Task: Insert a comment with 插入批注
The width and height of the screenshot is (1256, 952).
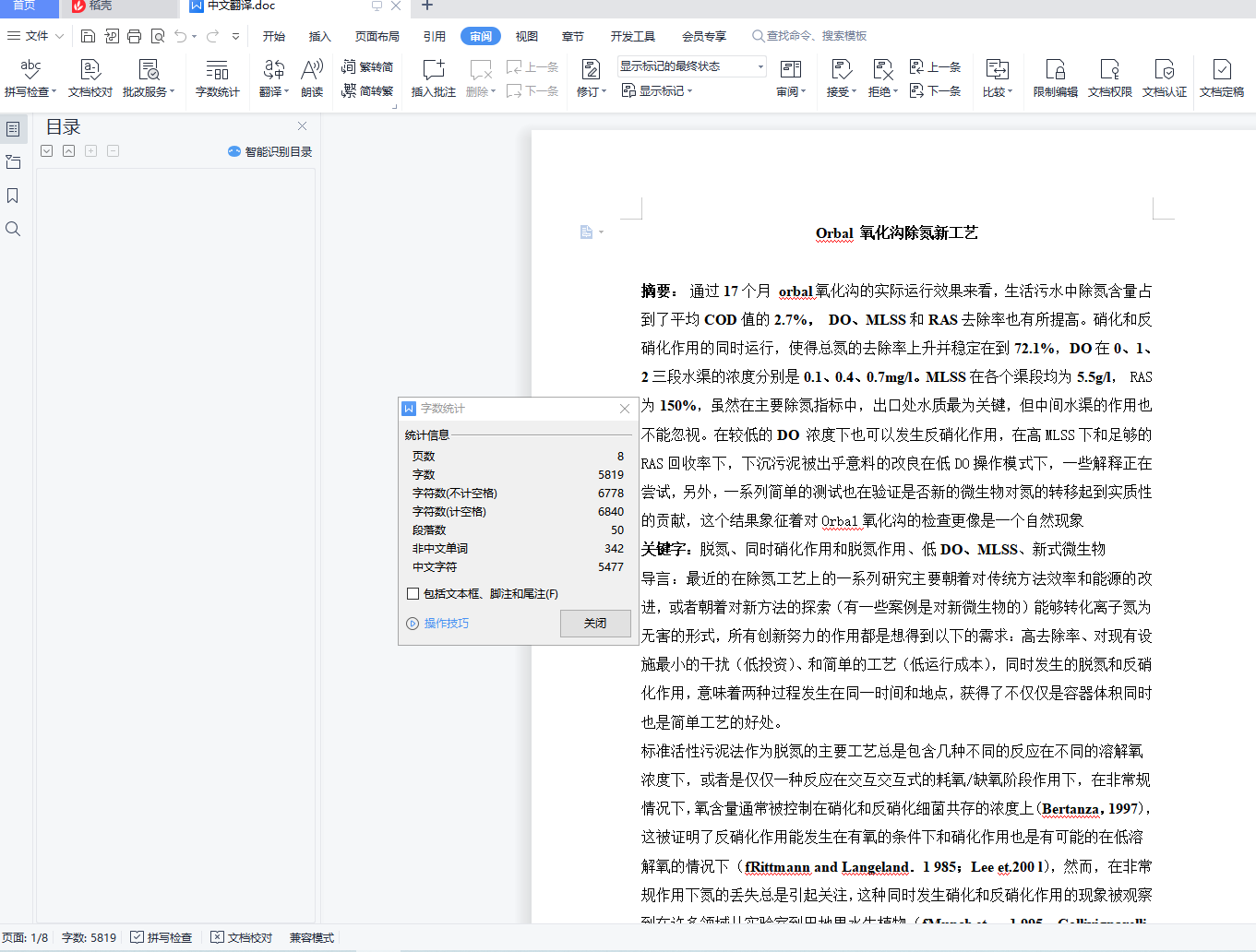Action: pyautogui.click(x=434, y=77)
